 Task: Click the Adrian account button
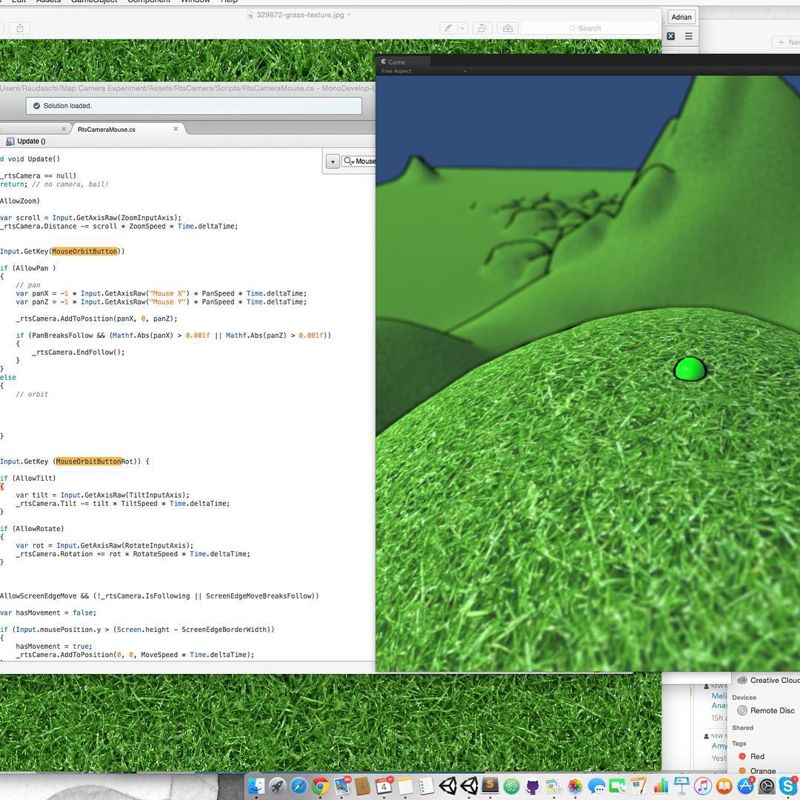pos(681,18)
